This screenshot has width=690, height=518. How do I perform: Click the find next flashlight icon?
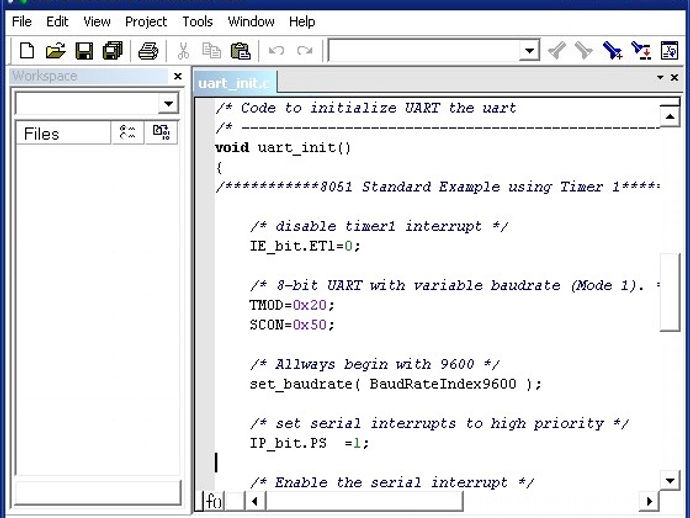tap(584, 50)
